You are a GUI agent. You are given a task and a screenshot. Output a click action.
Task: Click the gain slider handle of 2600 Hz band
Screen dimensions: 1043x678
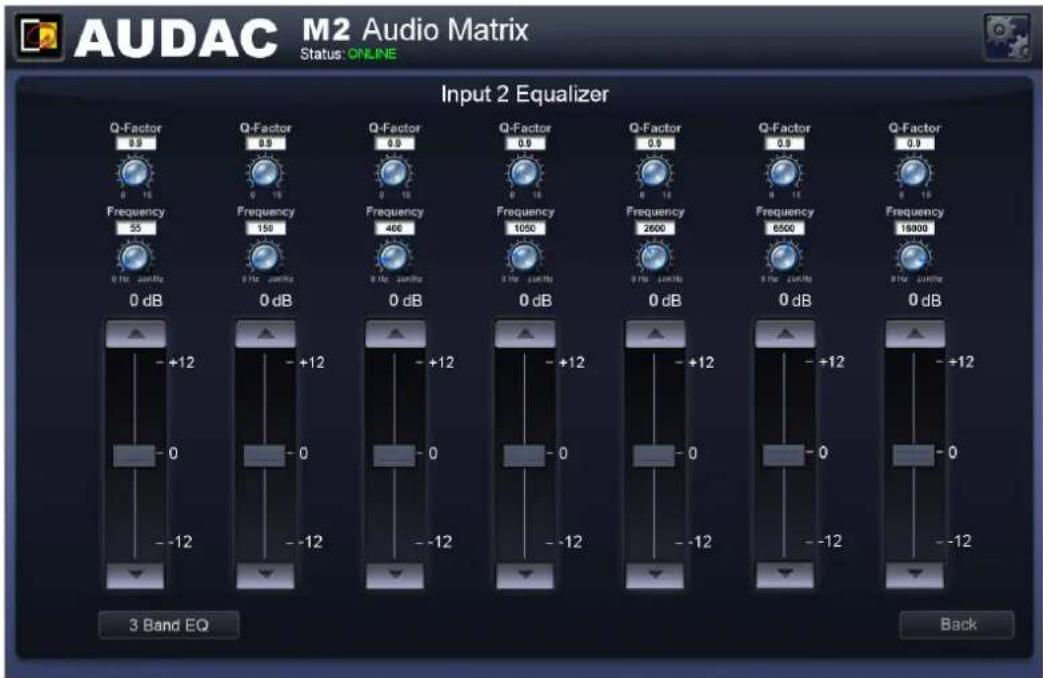pos(654,456)
